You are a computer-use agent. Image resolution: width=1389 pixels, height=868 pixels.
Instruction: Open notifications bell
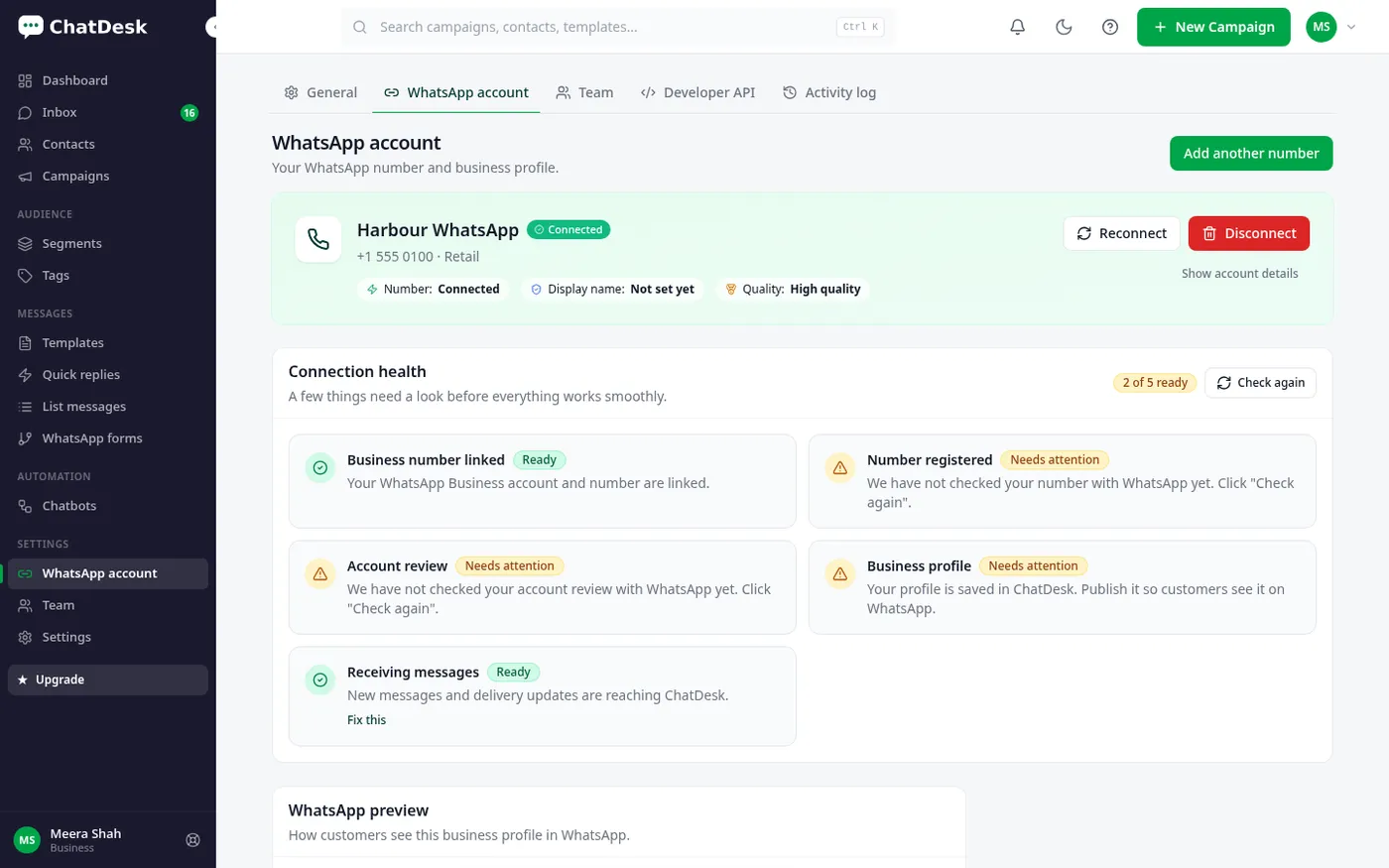1017,27
